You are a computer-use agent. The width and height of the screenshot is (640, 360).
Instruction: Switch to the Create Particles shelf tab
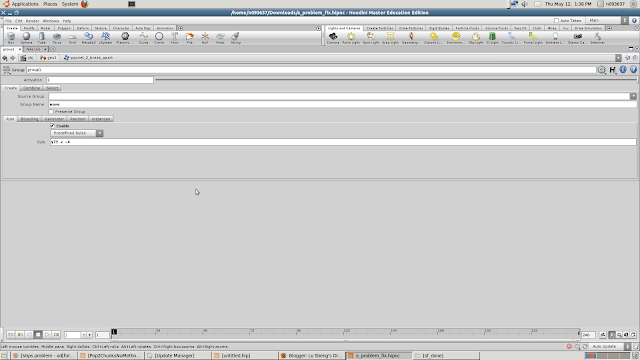pos(380,28)
